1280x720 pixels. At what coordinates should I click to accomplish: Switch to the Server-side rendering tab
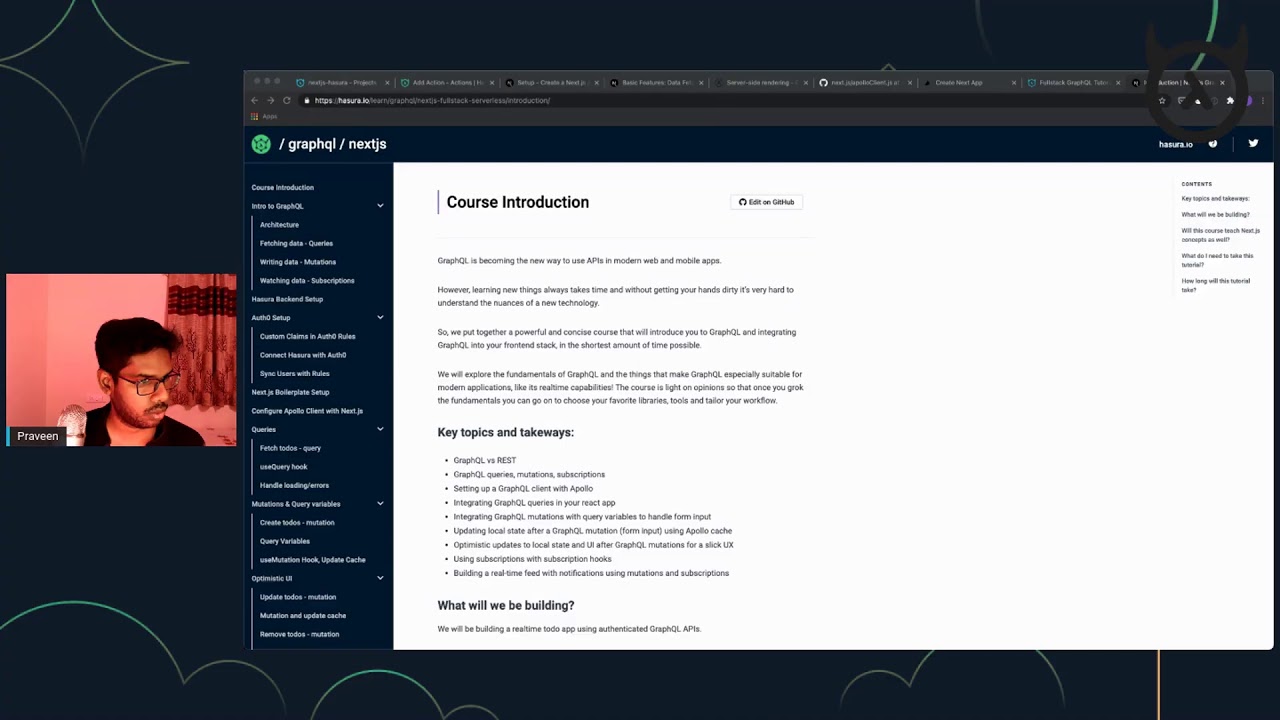[x=760, y=83]
